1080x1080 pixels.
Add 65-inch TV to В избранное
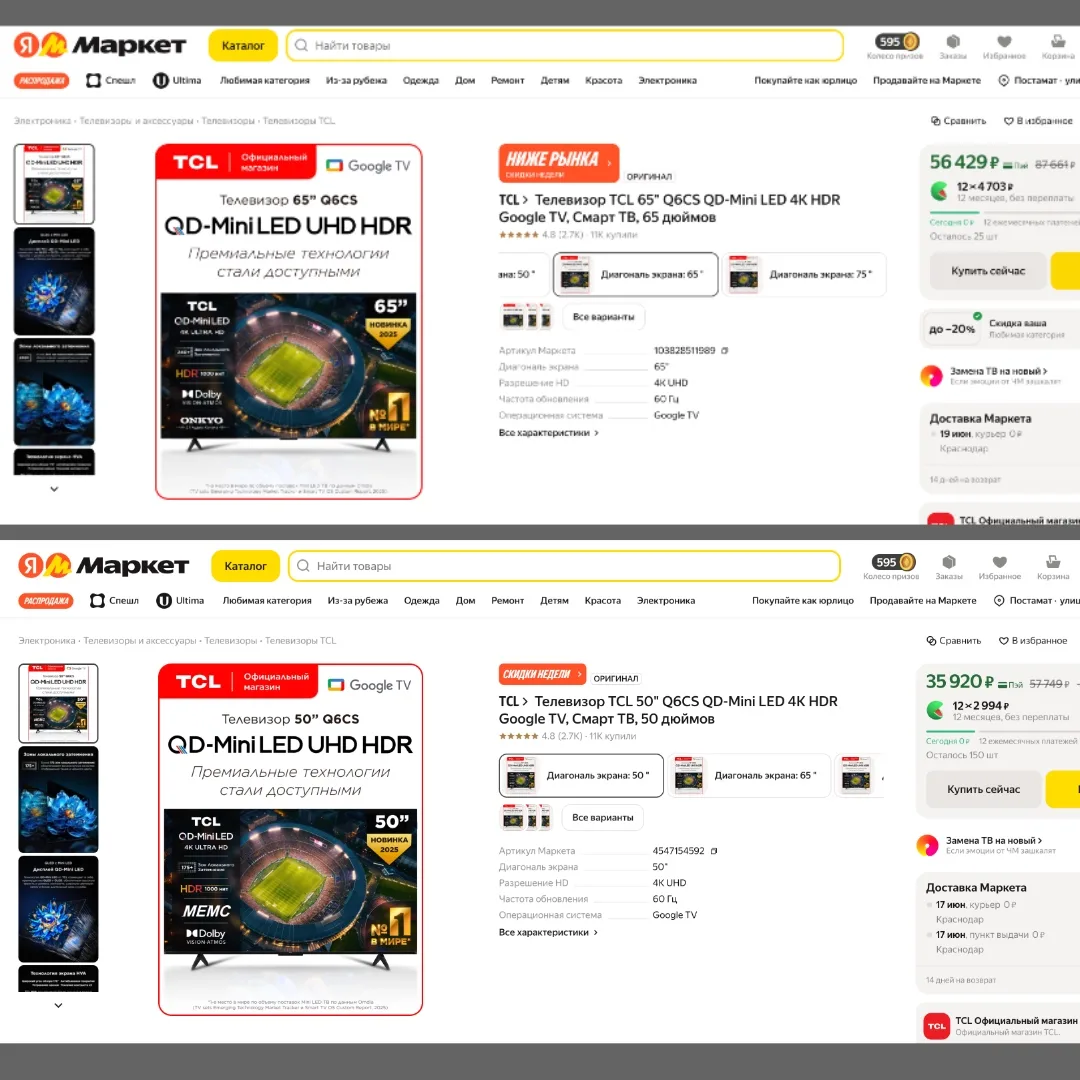tap(1037, 121)
